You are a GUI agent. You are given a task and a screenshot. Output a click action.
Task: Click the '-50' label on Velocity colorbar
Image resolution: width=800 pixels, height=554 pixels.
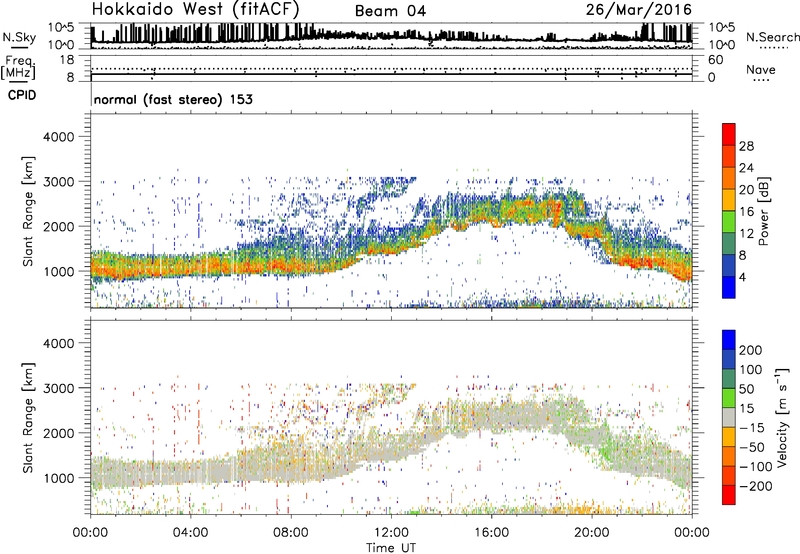(752, 447)
